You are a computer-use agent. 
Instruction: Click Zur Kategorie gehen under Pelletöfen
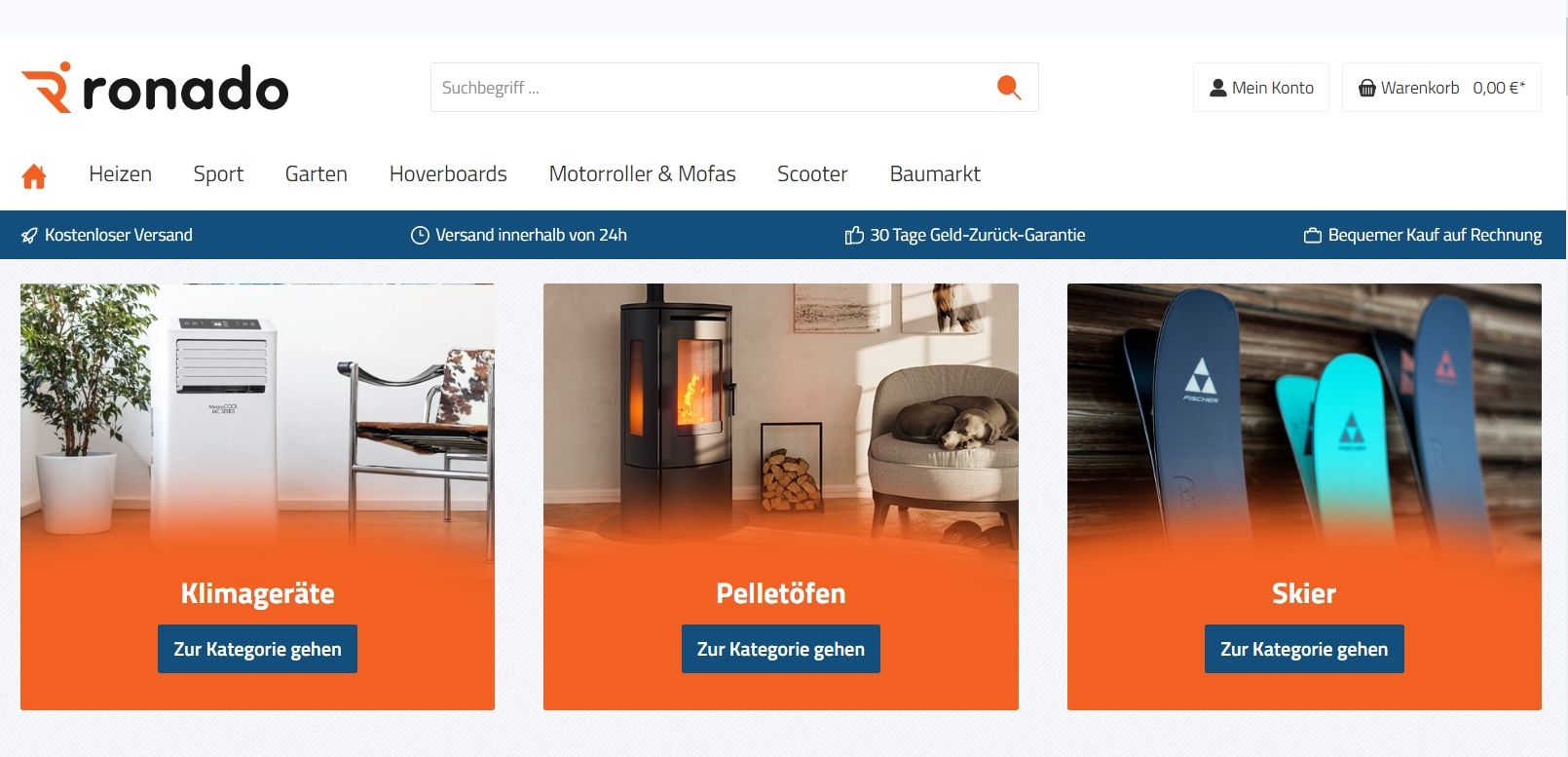[781, 649]
